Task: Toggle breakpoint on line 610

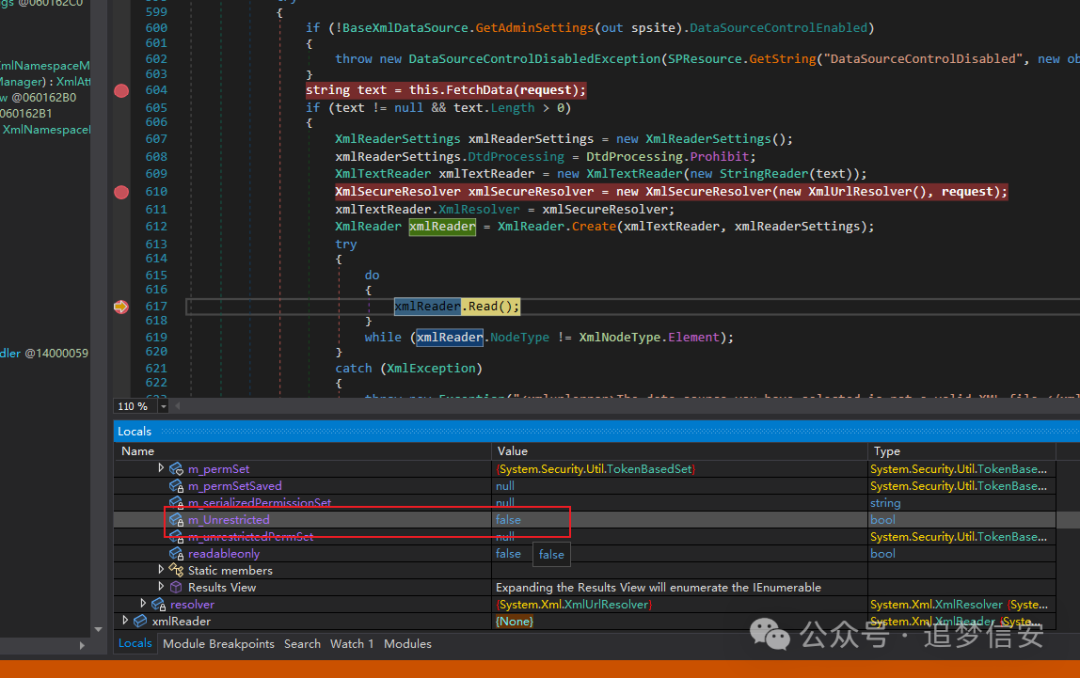Action: (121, 192)
